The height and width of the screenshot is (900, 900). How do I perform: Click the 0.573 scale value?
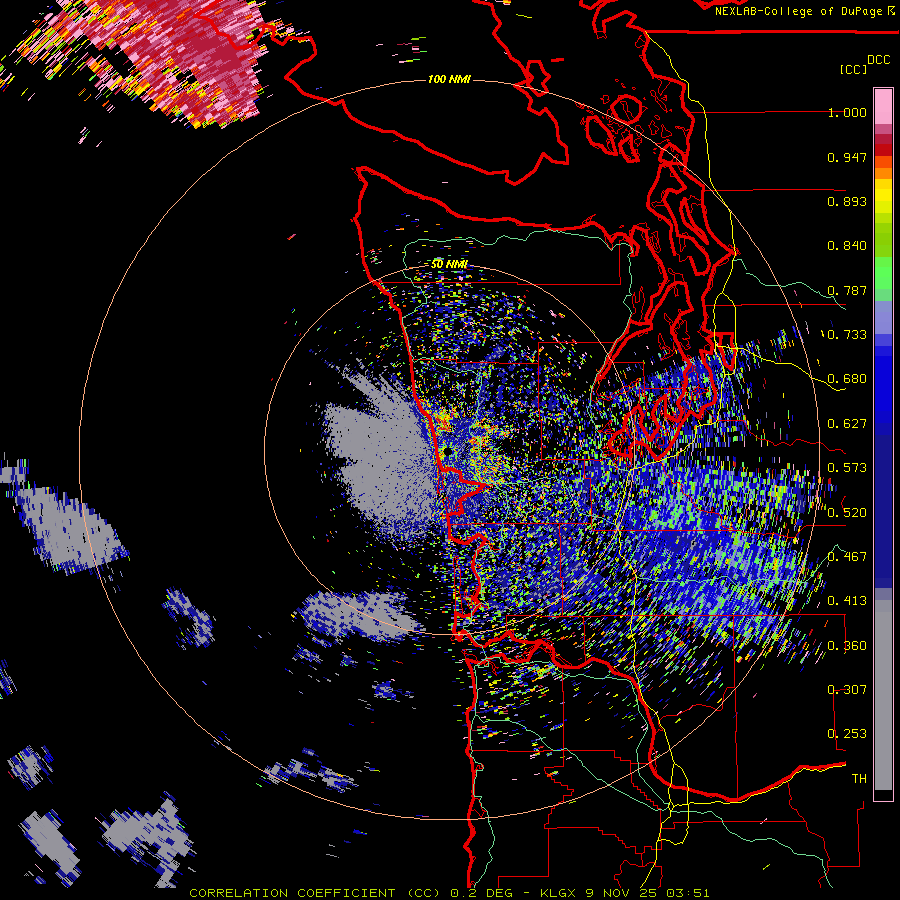pyautogui.click(x=847, y=468)
